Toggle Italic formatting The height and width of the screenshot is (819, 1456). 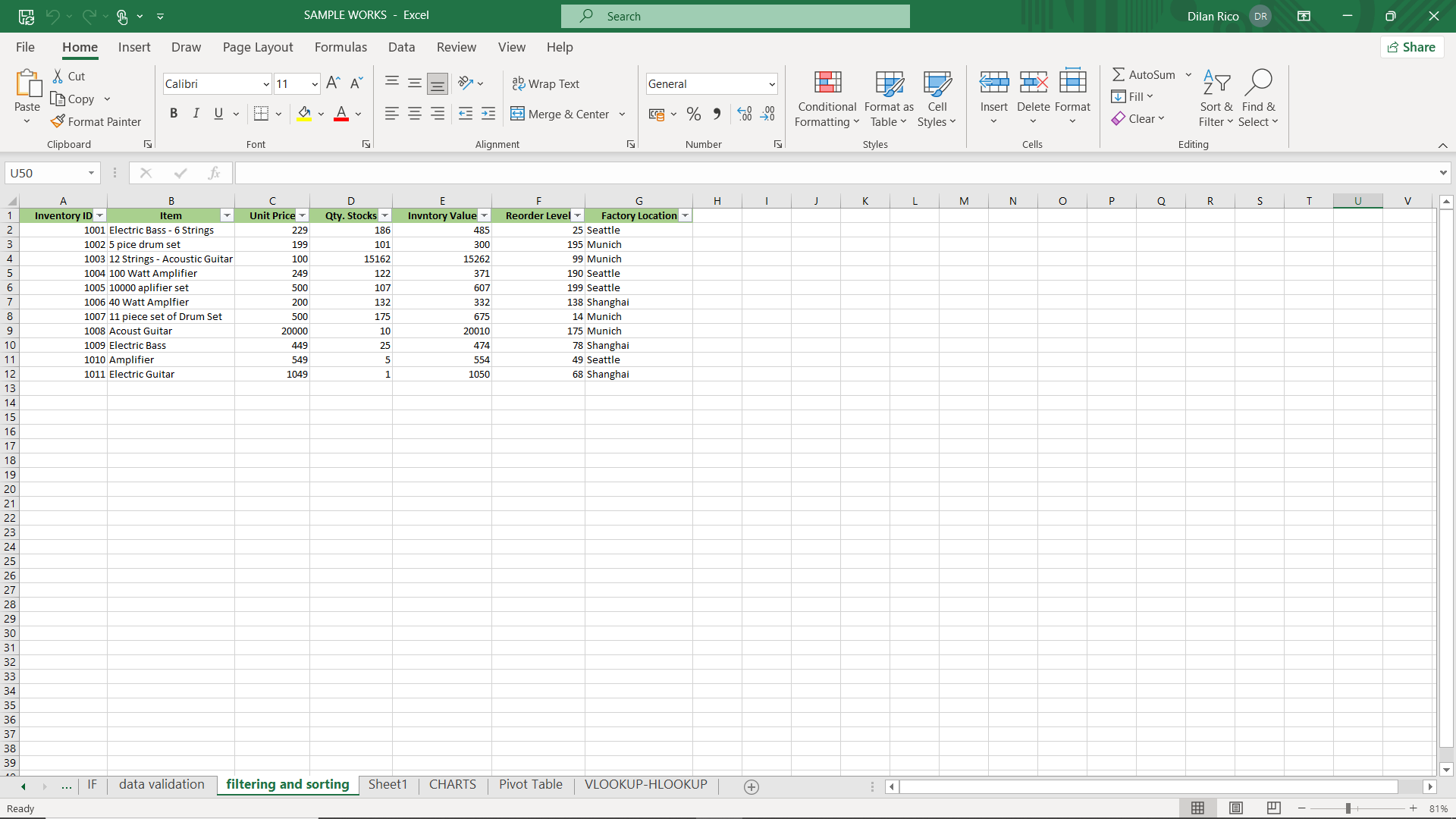click(196, 114)
